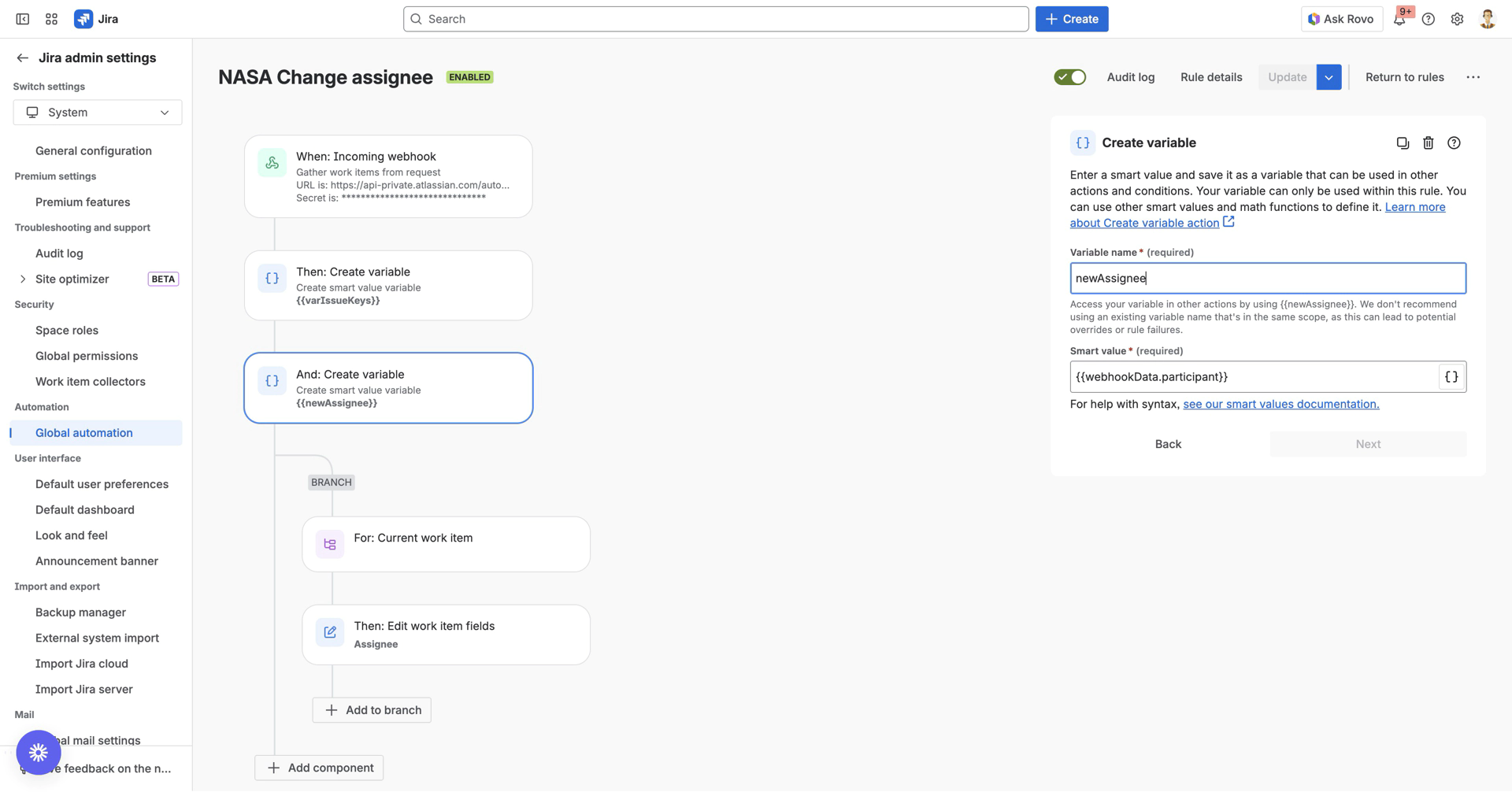This screenshot has width=1512, height=792.
Task: Switch to the Audit log tab
Action: click(x=1131, y=76)
